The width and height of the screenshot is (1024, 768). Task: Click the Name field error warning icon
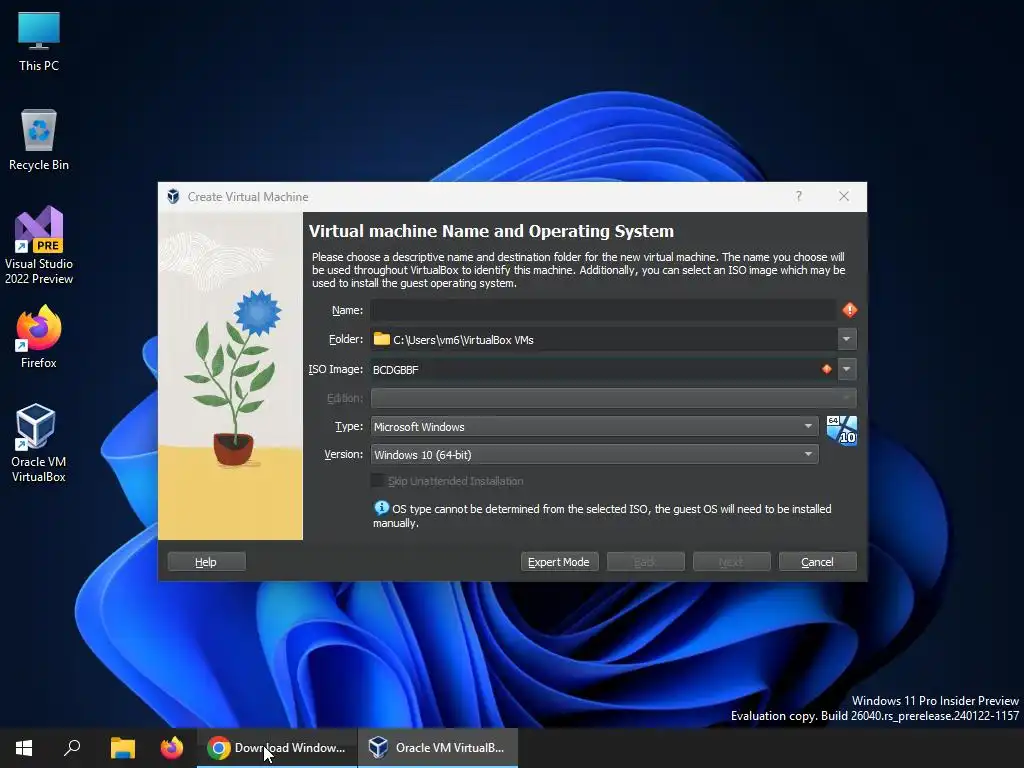click(x=850, y=310)
